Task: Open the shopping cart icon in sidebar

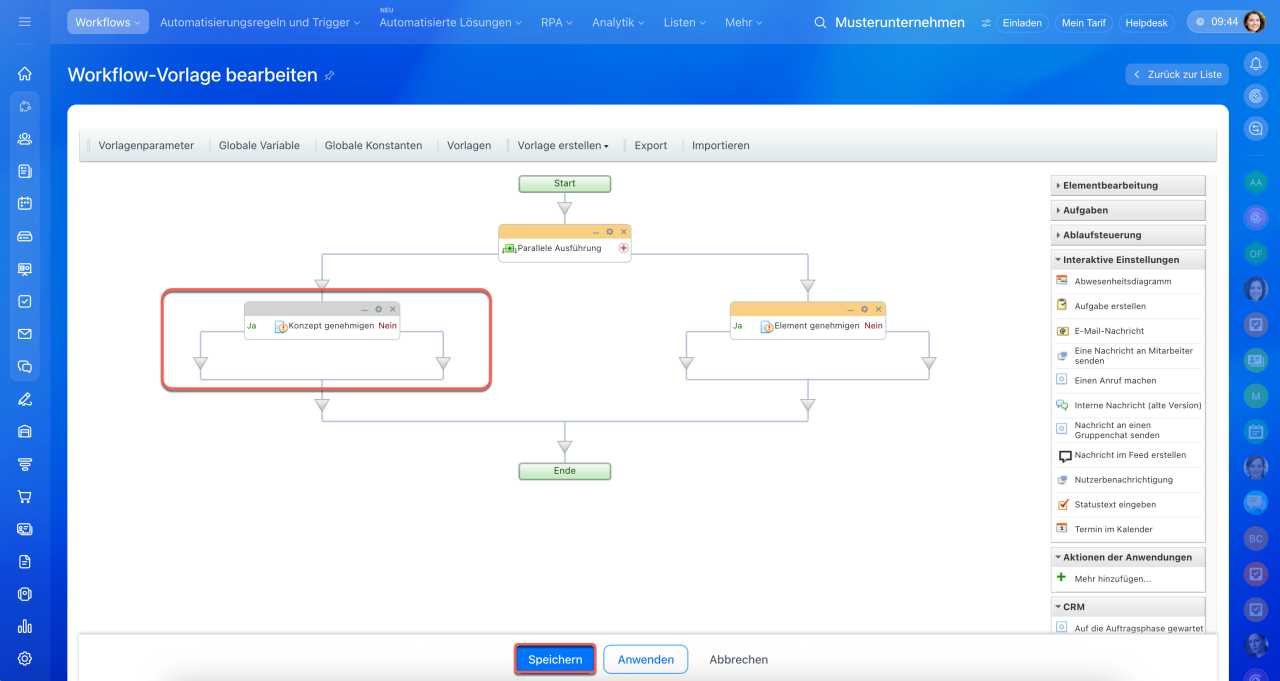Action: click(25, 496)
